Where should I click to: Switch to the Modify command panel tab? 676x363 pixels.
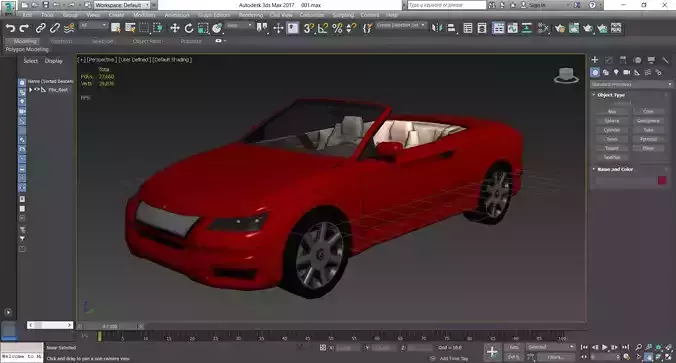pos(609,60)
